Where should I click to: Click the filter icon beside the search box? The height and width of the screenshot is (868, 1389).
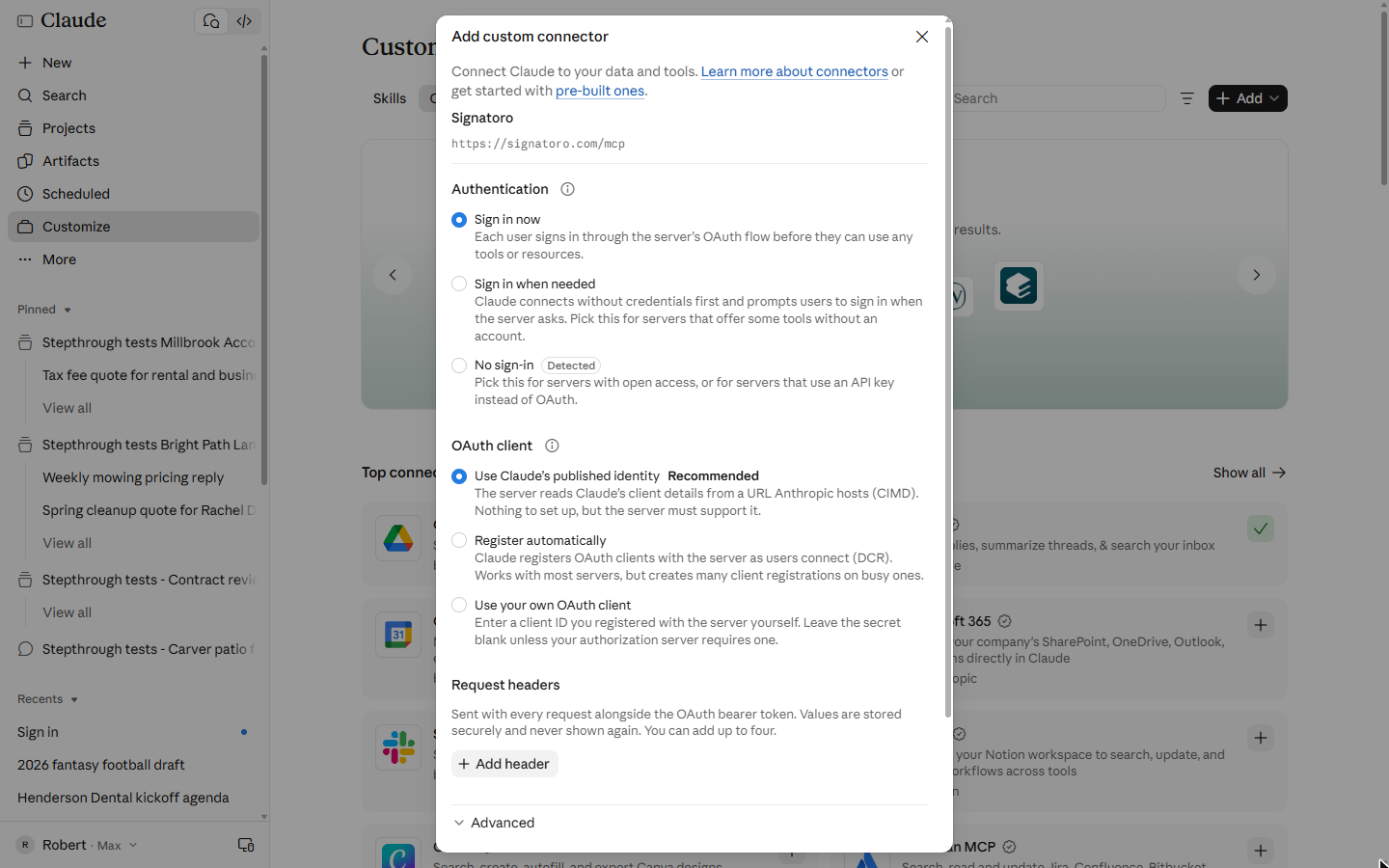[1187, 98]
